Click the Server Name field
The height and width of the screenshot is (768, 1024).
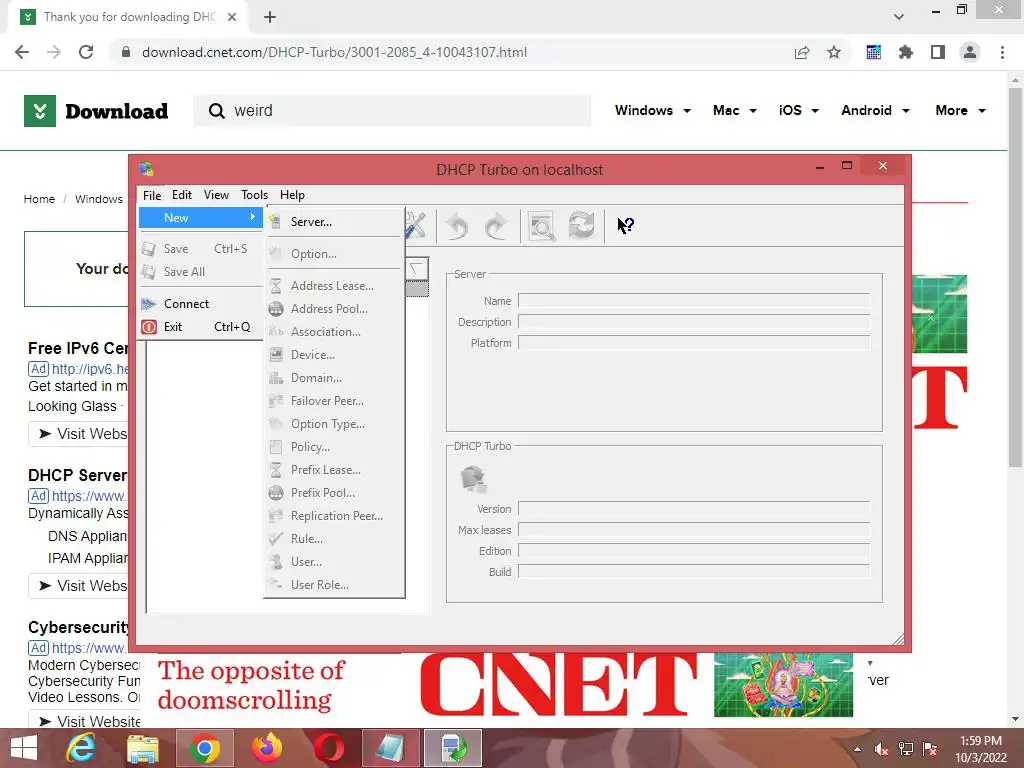pyautogui.click(x=694, y=300)
